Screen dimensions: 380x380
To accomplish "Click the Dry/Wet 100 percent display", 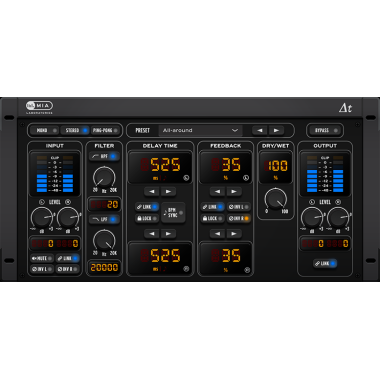I will [276, 167].
